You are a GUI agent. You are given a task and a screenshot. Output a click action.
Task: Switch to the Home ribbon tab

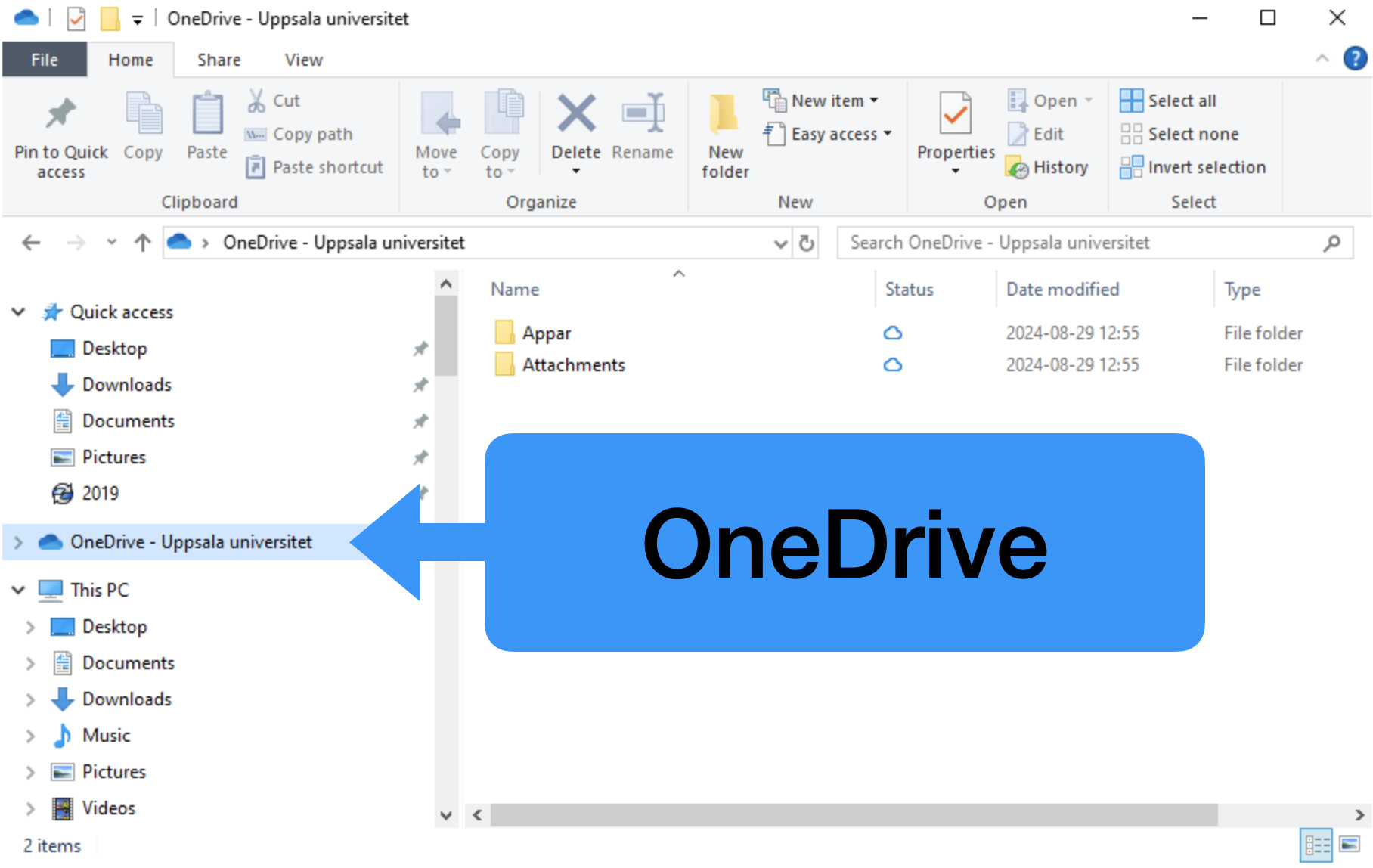point(131,60)
